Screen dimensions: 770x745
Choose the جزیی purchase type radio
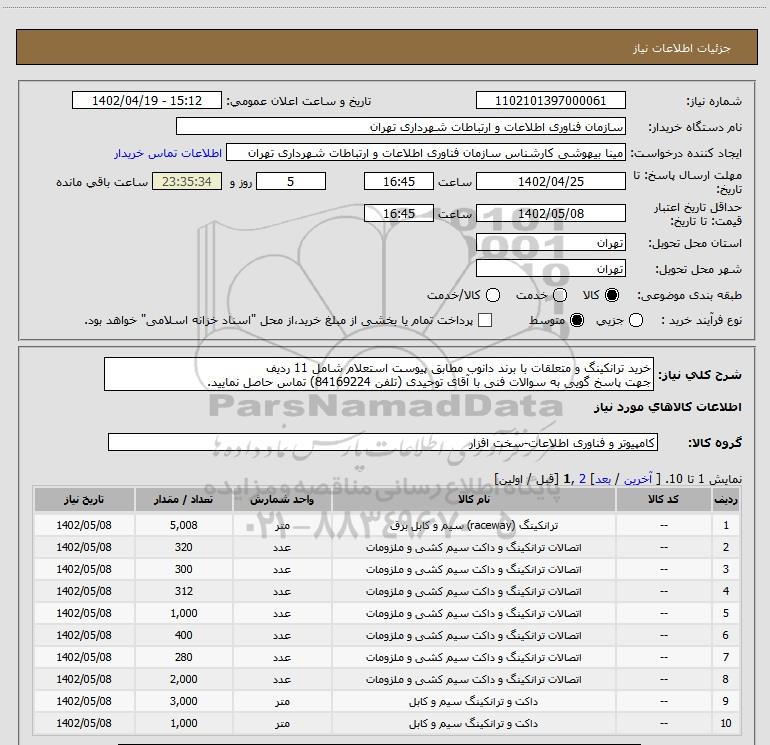[636, 320]
